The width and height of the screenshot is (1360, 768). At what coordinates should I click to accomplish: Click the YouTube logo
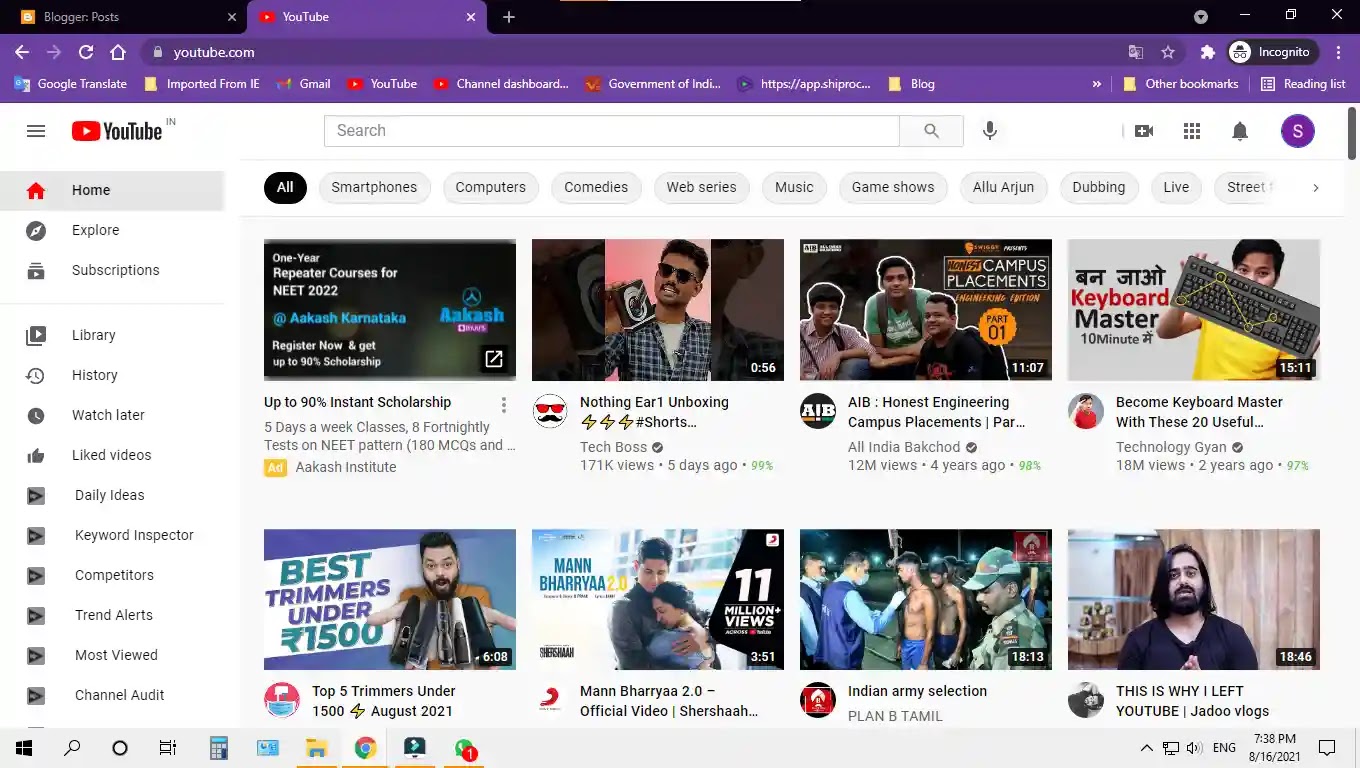click(x=117, y=131)
